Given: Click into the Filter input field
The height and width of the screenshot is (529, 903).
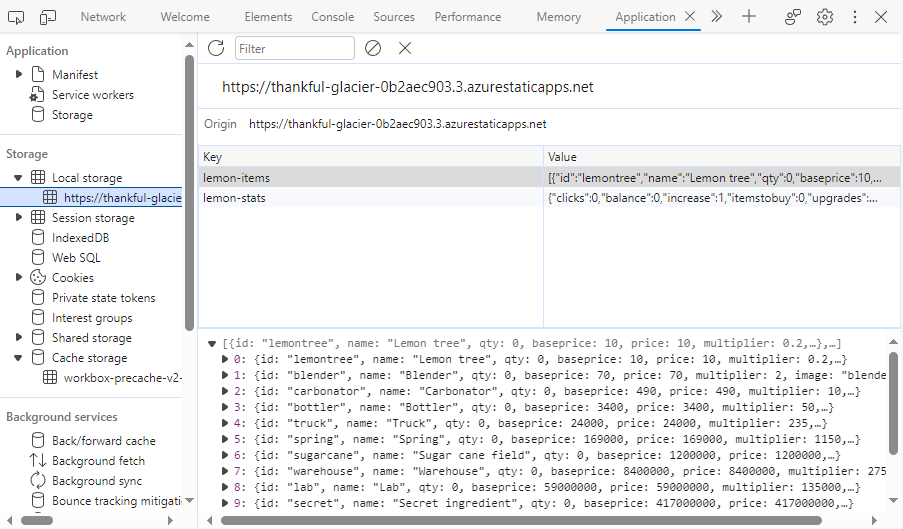Looking at the screenshot, I should 294,48.
